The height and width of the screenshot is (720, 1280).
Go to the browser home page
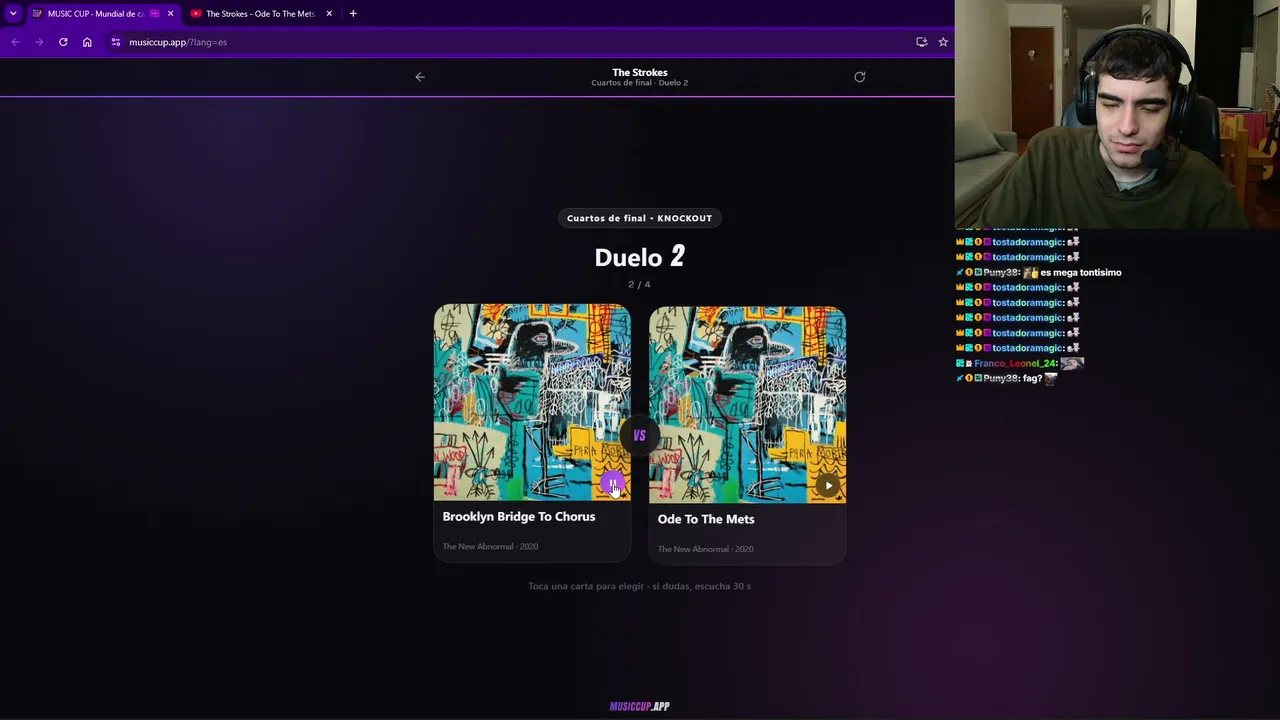(87, 42)
